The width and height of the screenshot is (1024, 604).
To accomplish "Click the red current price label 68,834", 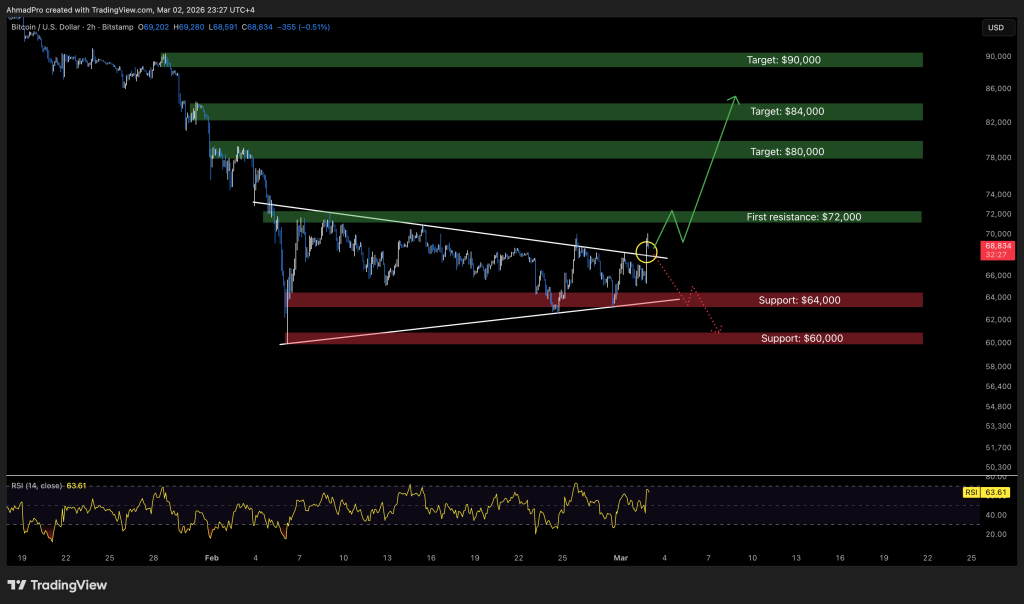I will point(995,245).
